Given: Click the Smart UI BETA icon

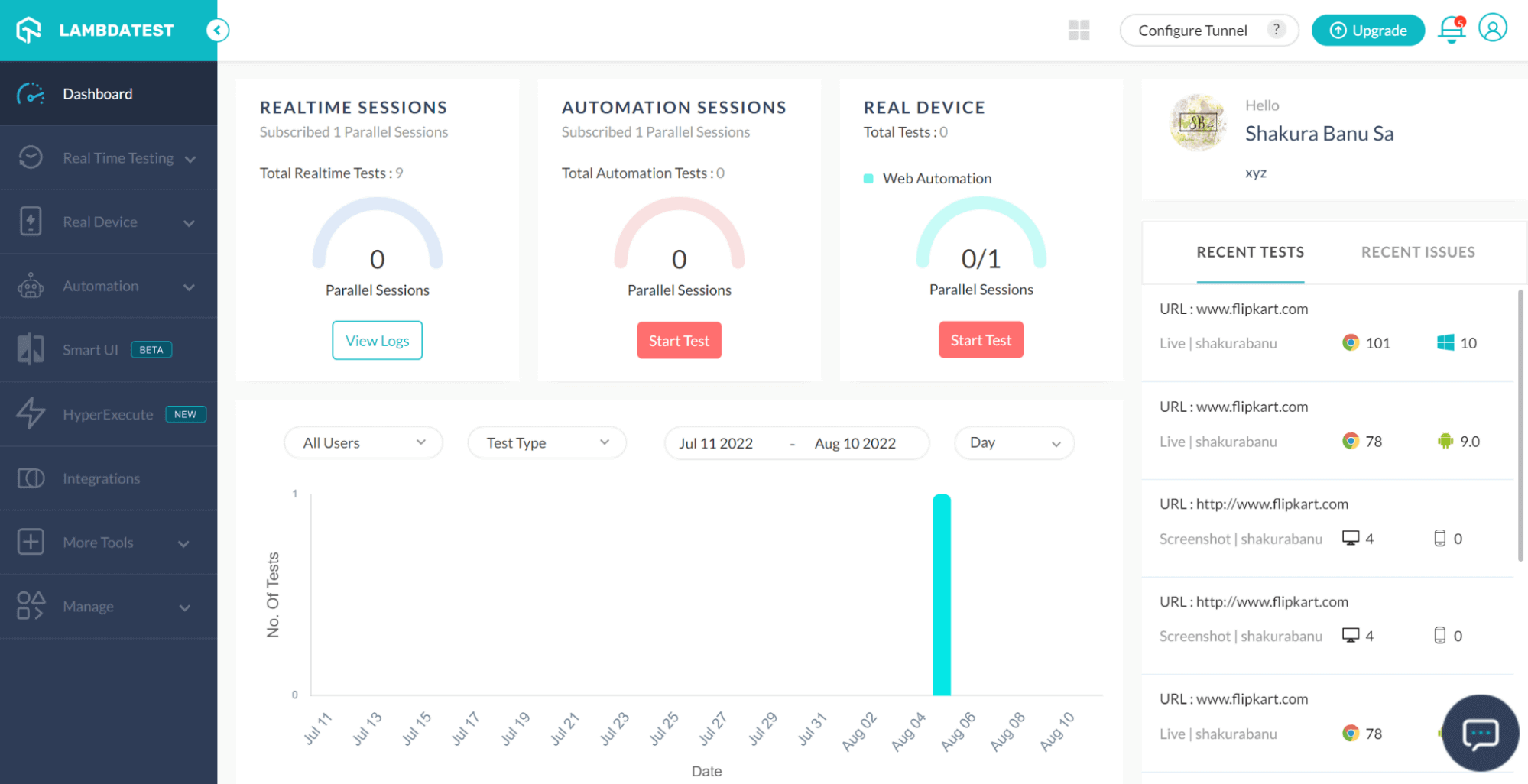Looking at the screenshot, I should tap(31, 349).
